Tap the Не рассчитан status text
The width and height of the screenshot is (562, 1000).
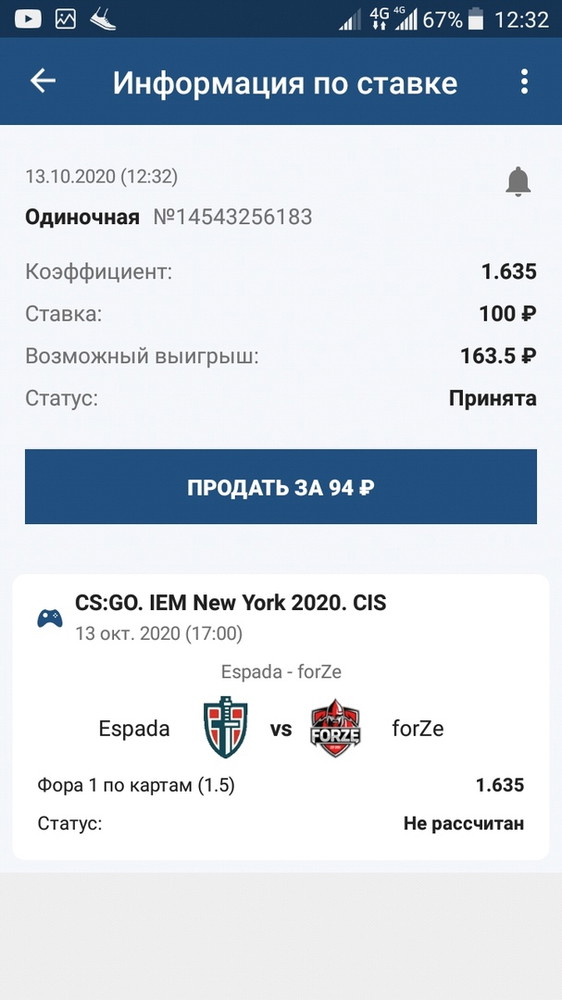click(464, 823)
